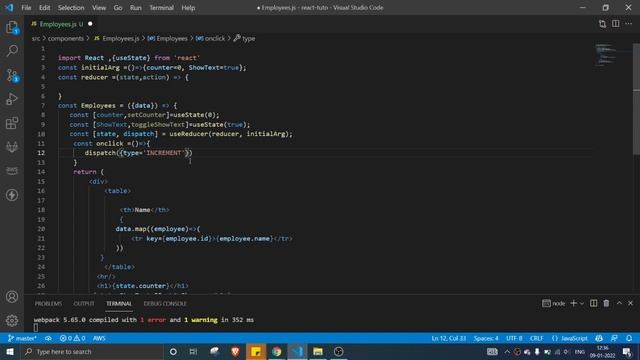This screenshot has height=360, width=640.
Task: Open Chrome from the taskbar
Action: click(x=276, y=351)
